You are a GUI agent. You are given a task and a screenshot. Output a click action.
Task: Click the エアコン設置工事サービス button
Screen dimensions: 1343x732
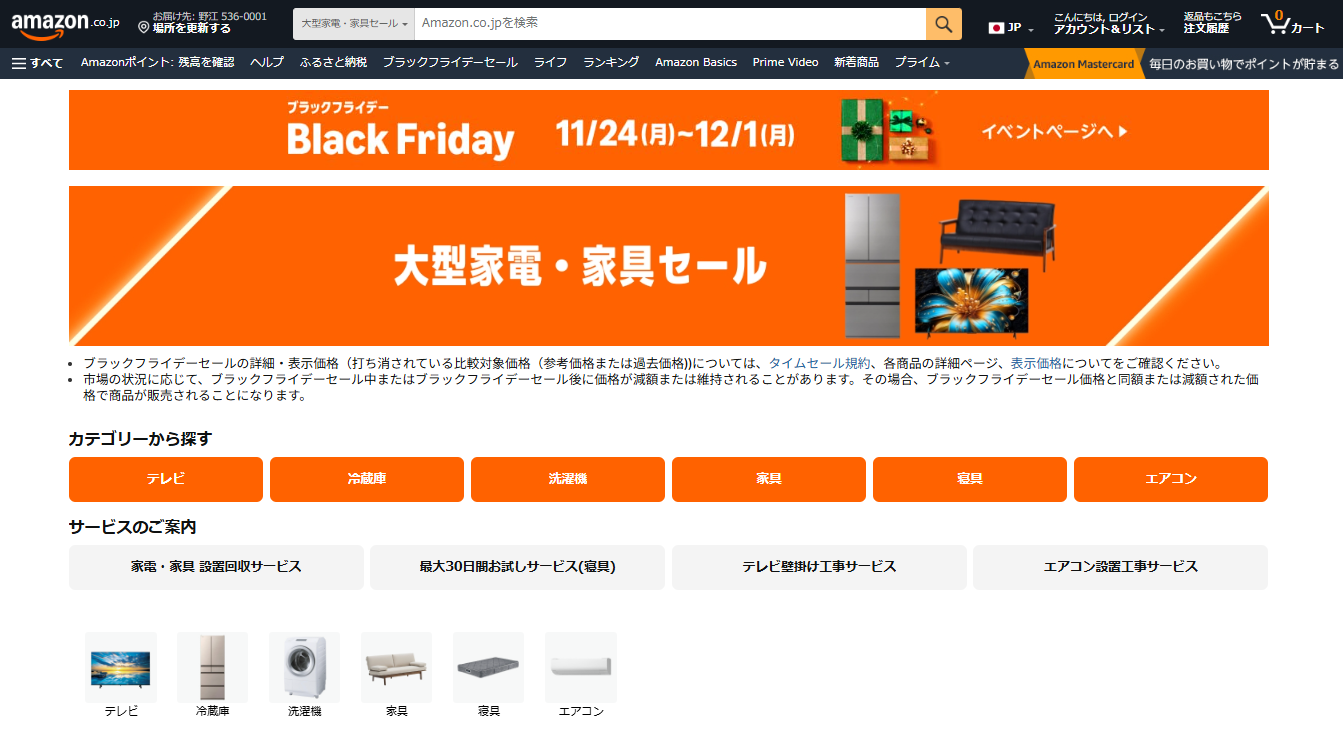(x=1120, y=567)
